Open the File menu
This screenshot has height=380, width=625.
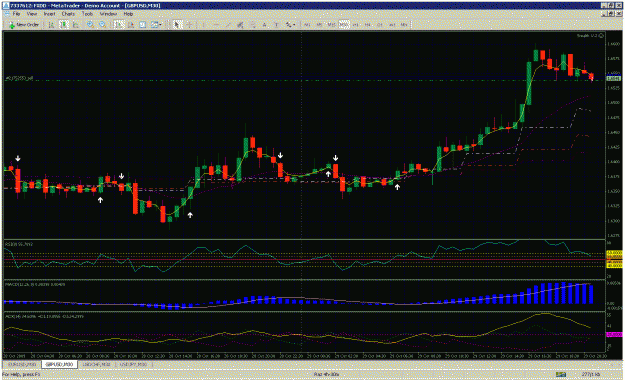coord(16,14)
